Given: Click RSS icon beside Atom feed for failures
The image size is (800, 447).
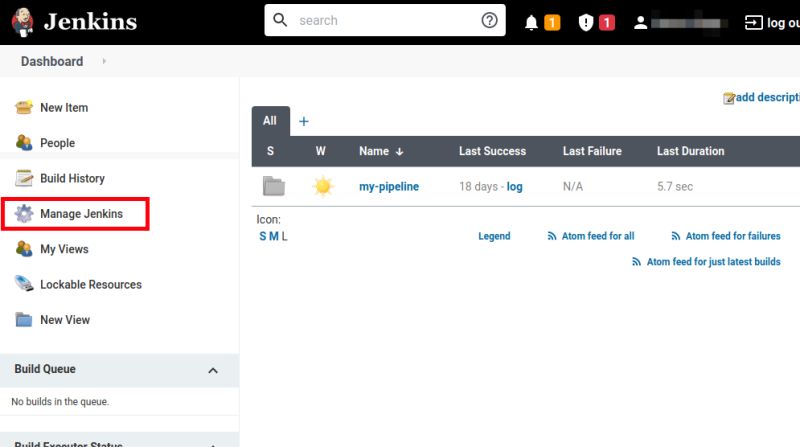Looking at the screenshot, I should 676,236.
